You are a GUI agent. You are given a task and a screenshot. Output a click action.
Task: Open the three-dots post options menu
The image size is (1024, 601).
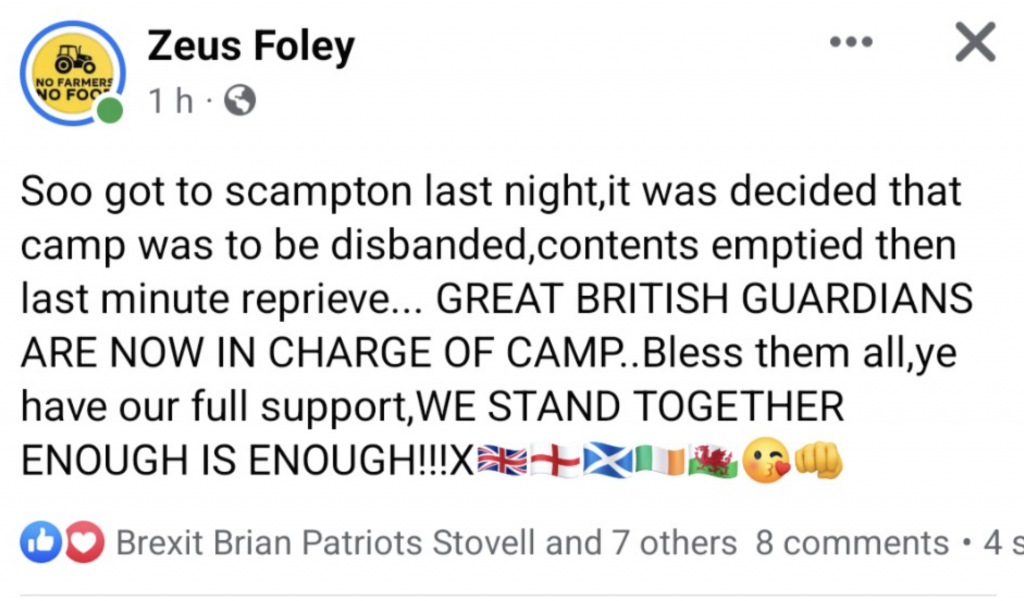click(851, 44)
